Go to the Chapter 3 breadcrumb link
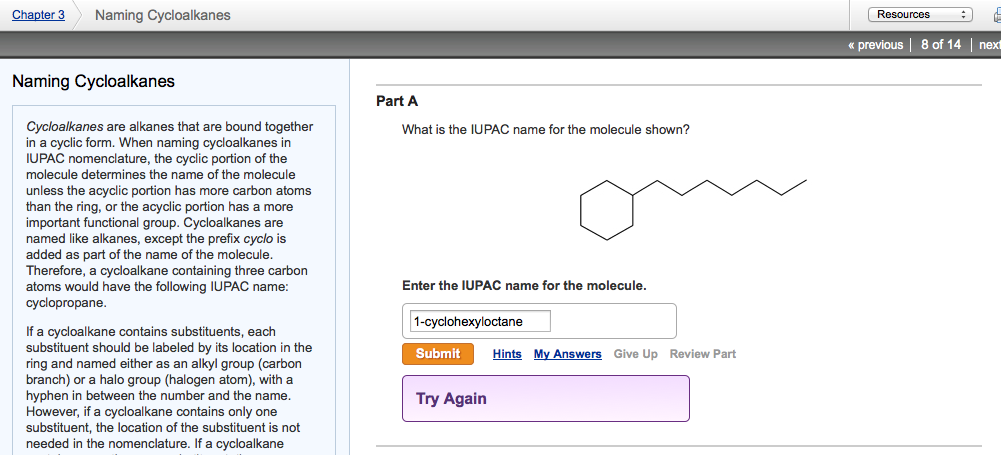This screenshot has height=455, width=1001. [x=38, y=15]
